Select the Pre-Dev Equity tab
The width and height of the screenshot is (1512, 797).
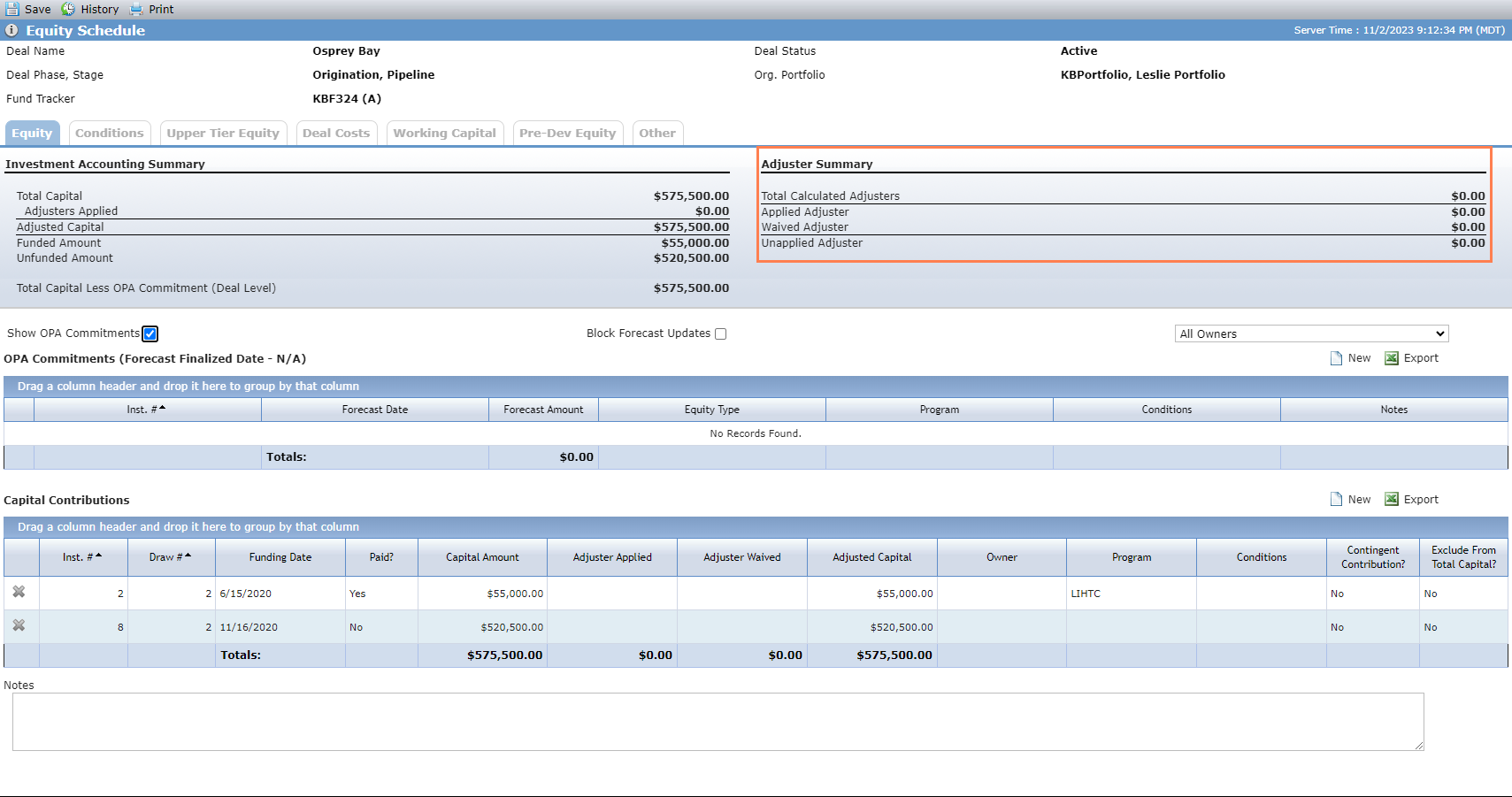pos(568,133)
